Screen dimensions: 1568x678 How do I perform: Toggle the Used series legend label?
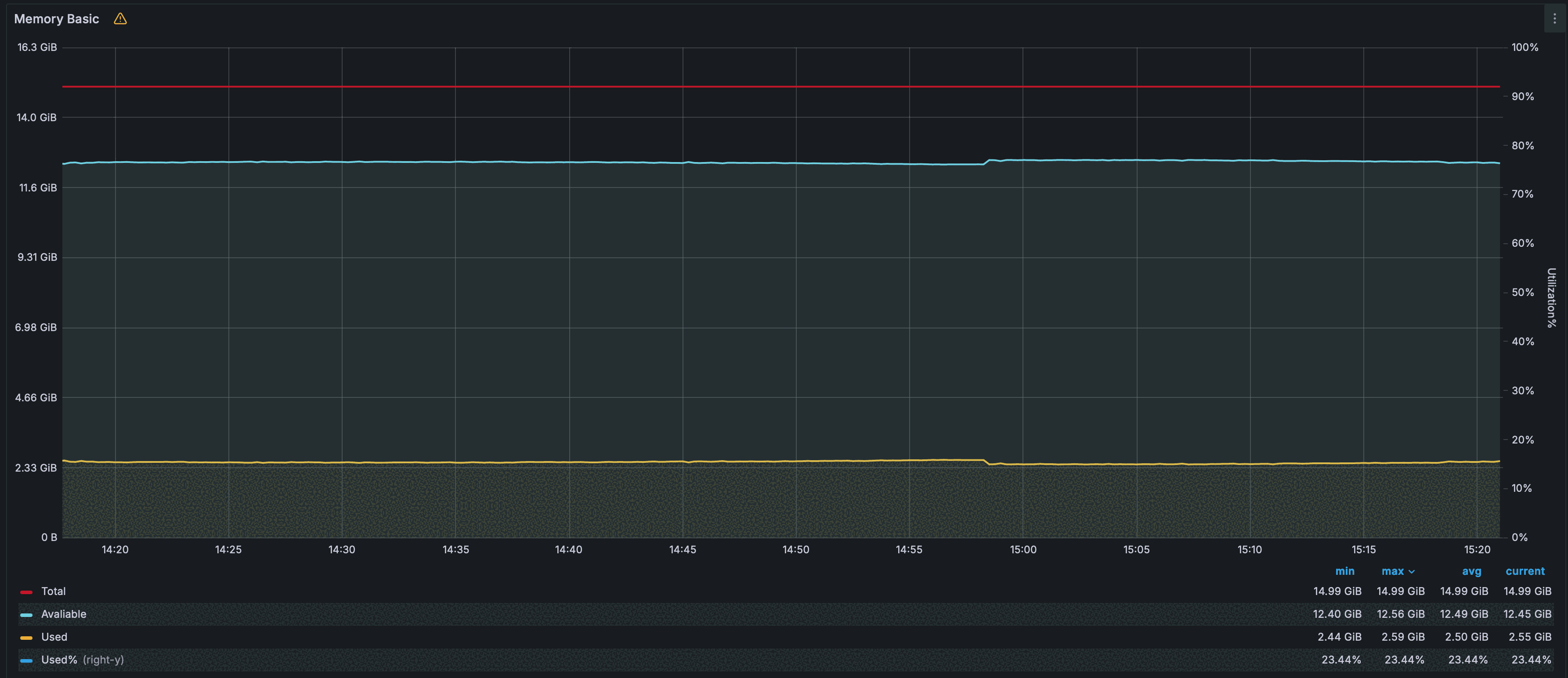[x=54, y=637]
